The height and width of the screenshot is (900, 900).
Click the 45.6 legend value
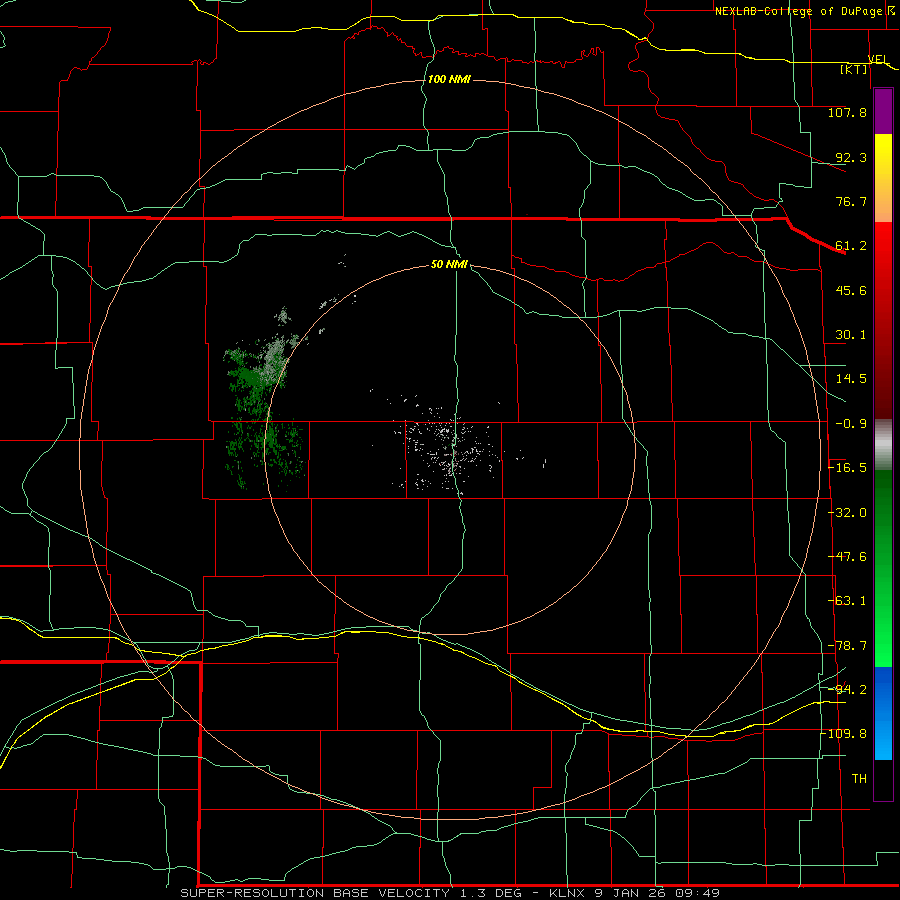coord(851,290)
